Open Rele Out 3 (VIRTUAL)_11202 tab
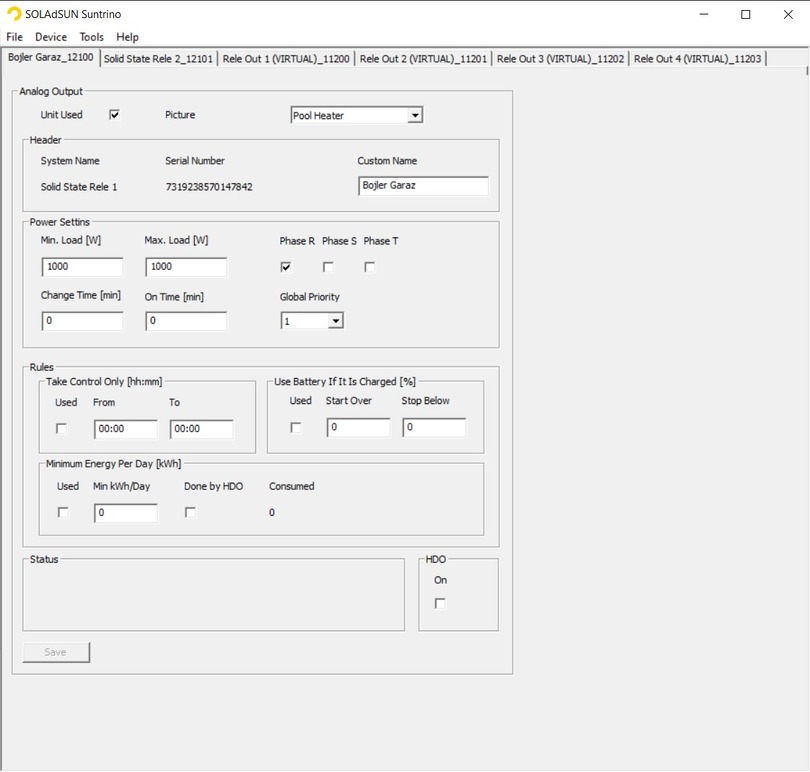 tap(560, 59)
